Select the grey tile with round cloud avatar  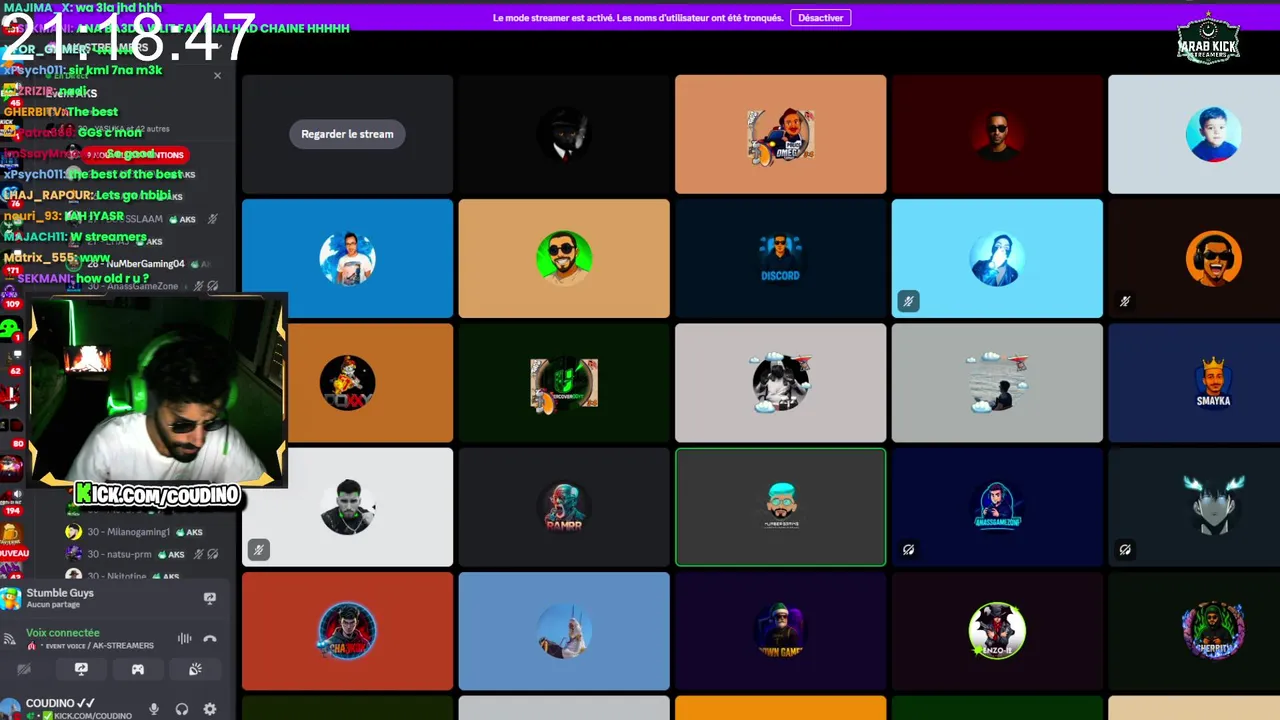pyautogui.click(x=780, y=382)
